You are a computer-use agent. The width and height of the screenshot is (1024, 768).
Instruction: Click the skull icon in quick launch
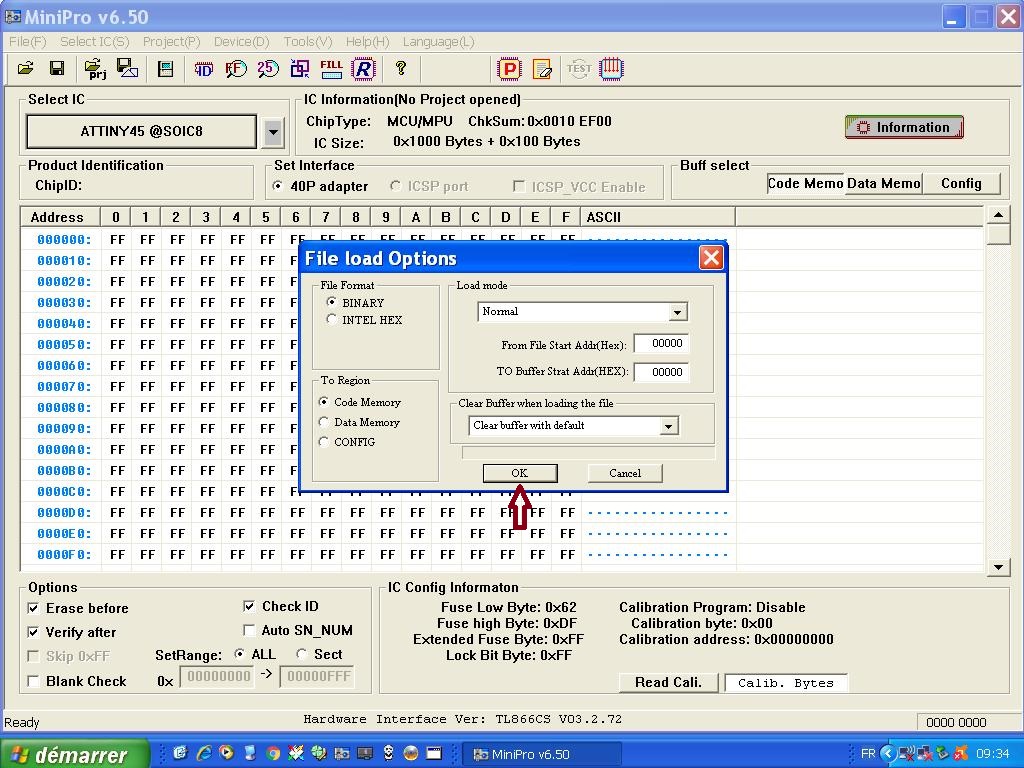[x=389, y=754]
